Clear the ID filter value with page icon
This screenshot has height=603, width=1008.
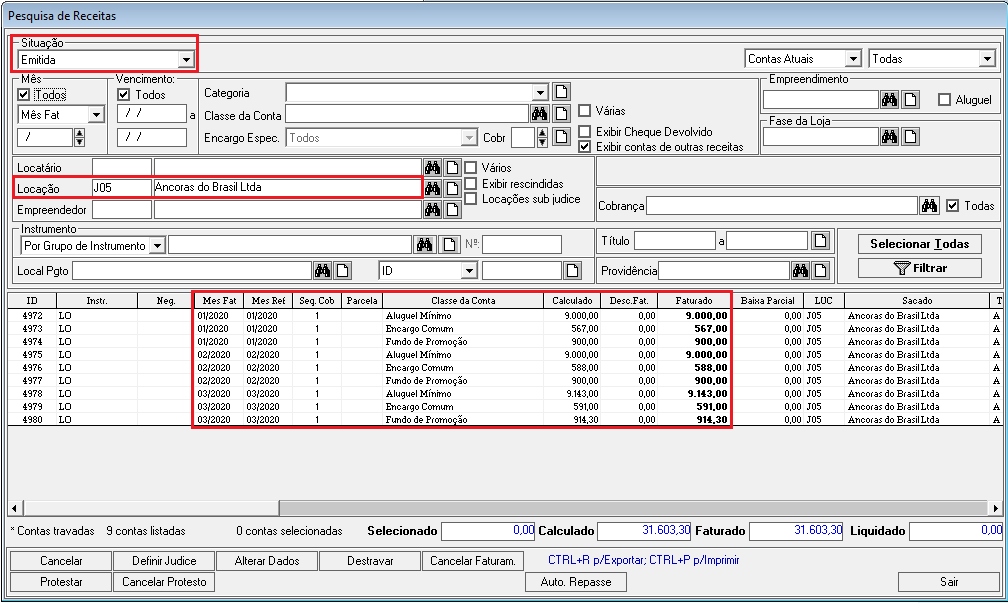[572, 271]
